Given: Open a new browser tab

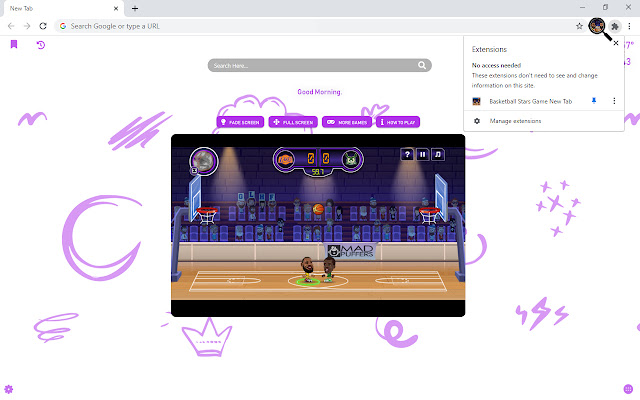Looking at the screenshot, I should [135, 8].
